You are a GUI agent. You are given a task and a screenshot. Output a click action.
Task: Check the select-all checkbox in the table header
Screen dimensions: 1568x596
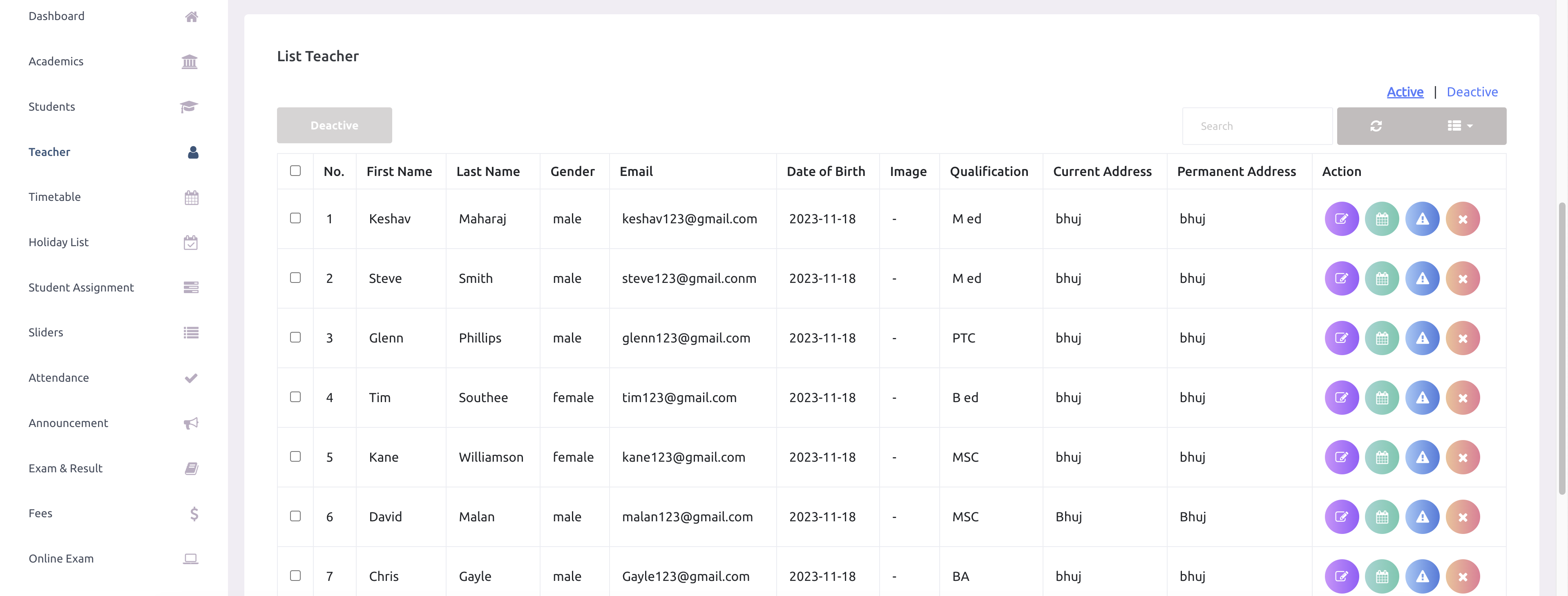295,171
